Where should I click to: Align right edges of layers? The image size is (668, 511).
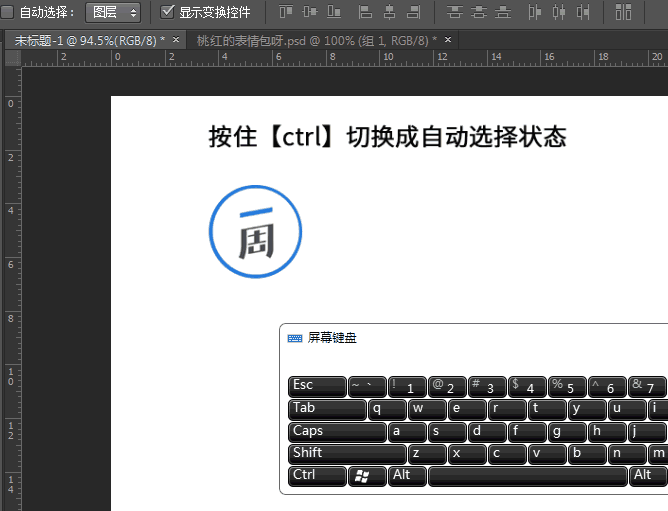(414, 12)
